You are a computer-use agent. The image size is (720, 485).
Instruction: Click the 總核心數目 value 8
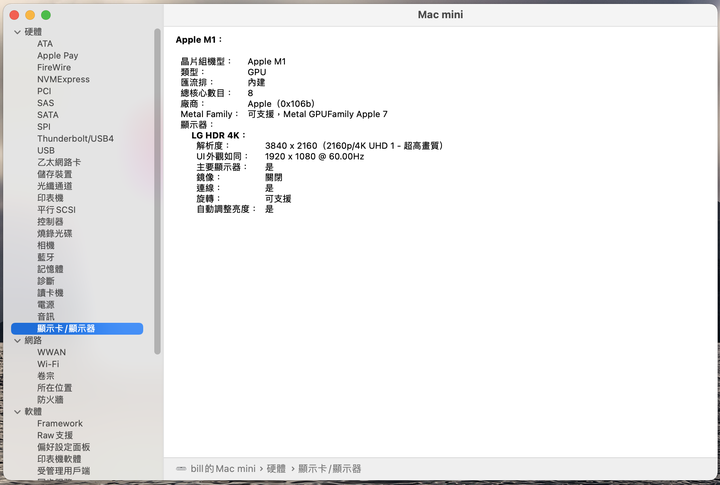[x=250, y=93]
